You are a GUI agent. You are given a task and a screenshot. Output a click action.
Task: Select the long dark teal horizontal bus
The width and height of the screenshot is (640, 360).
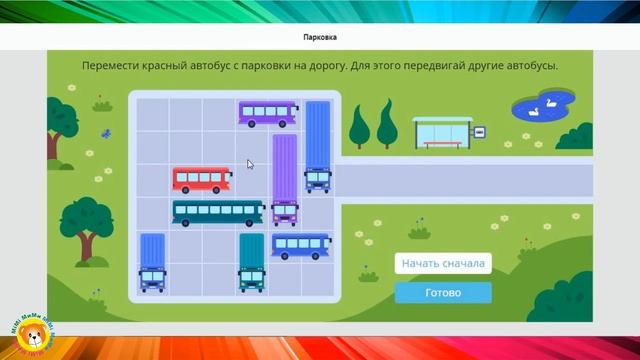tap(219, 213)
